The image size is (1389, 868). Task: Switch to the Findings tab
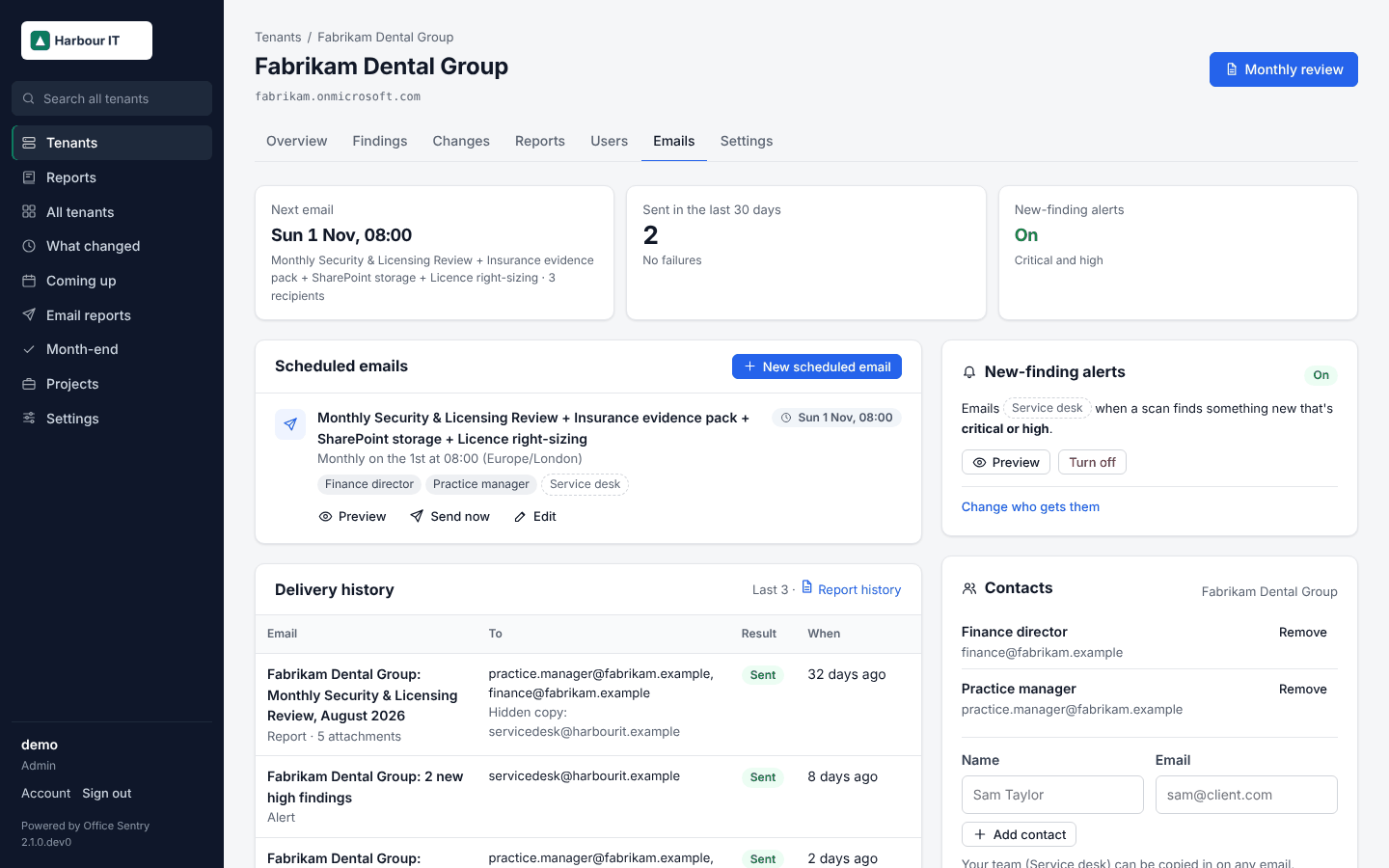tap(380, 141)
